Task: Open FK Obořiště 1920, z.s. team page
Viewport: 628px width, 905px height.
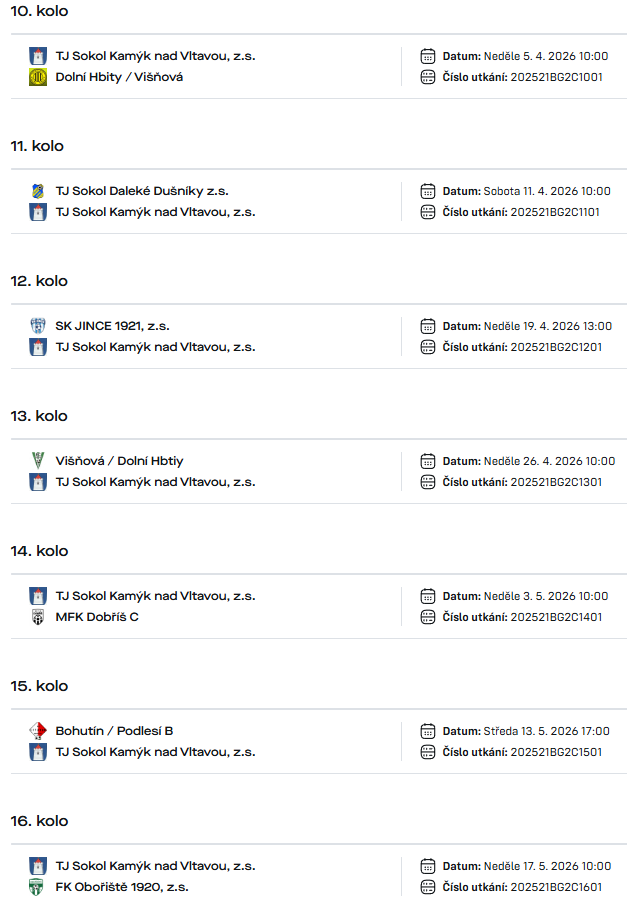Action: (x=122, y=887)
